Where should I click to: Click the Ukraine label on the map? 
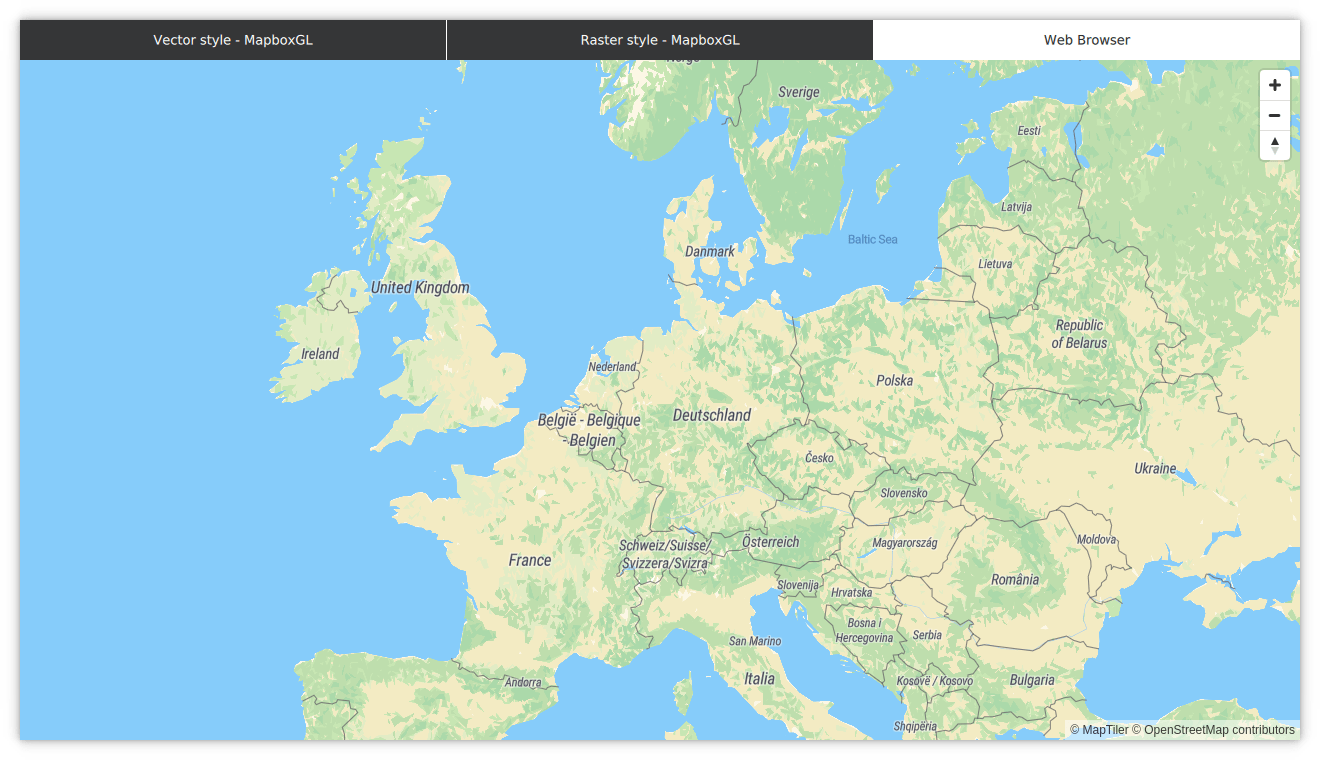pos(1156,467)
